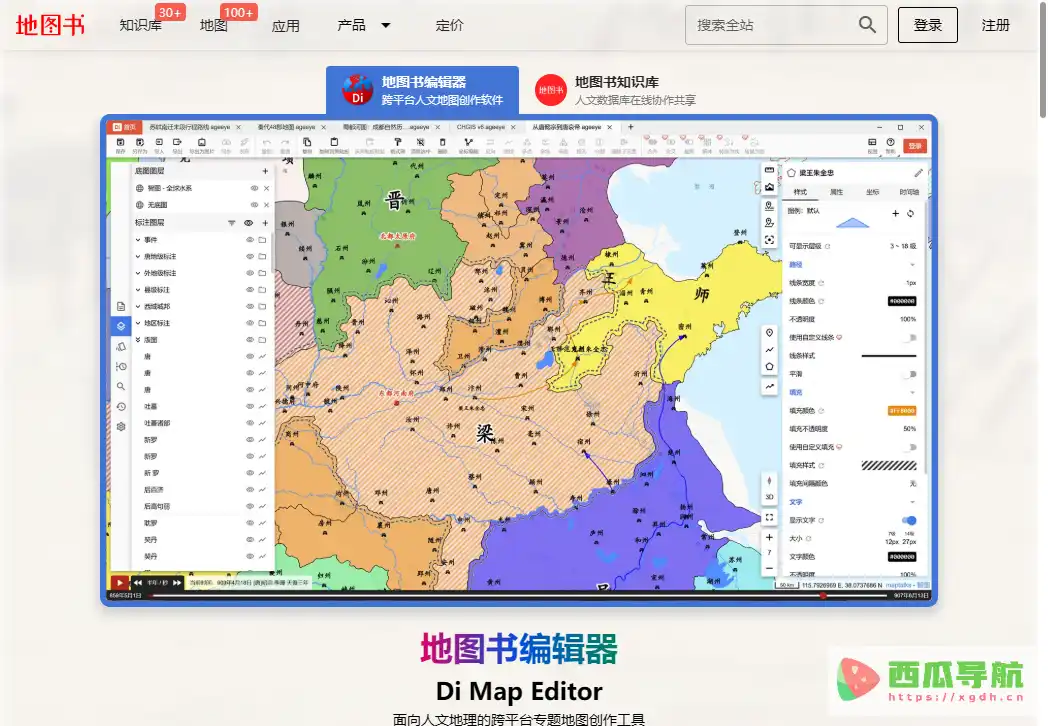Click the filter icon in the annotation layers header
The image size is (1048, 726).
click(231, 223)
